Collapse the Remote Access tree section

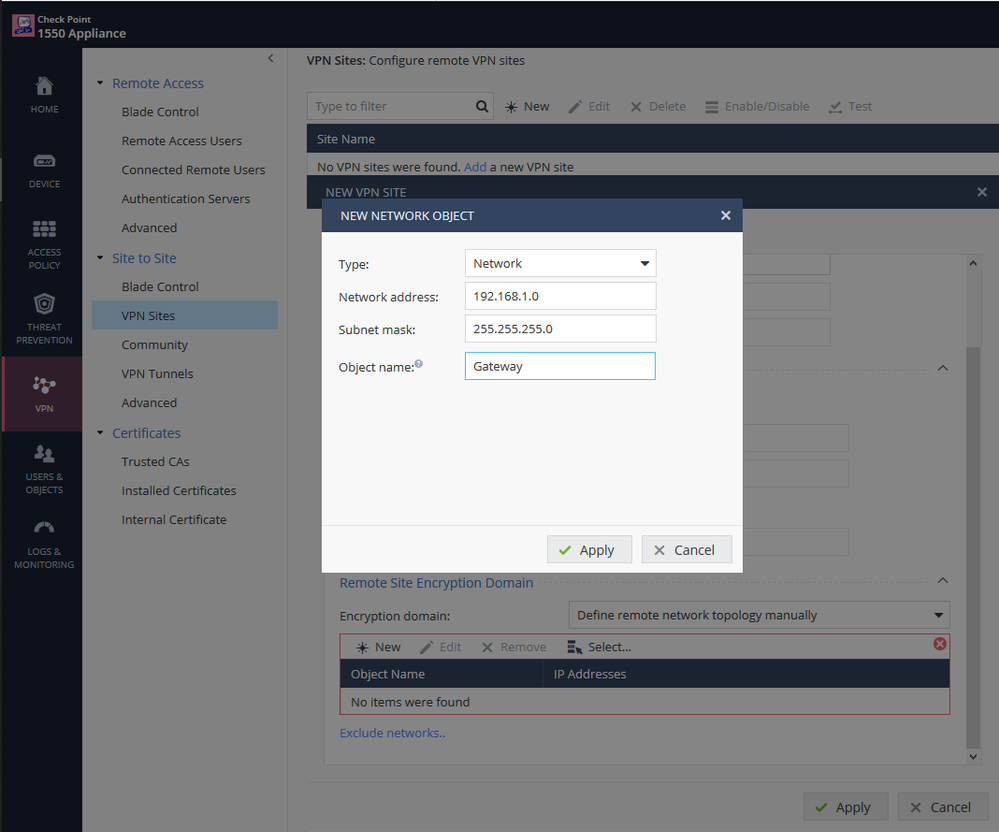pos(100,83)
